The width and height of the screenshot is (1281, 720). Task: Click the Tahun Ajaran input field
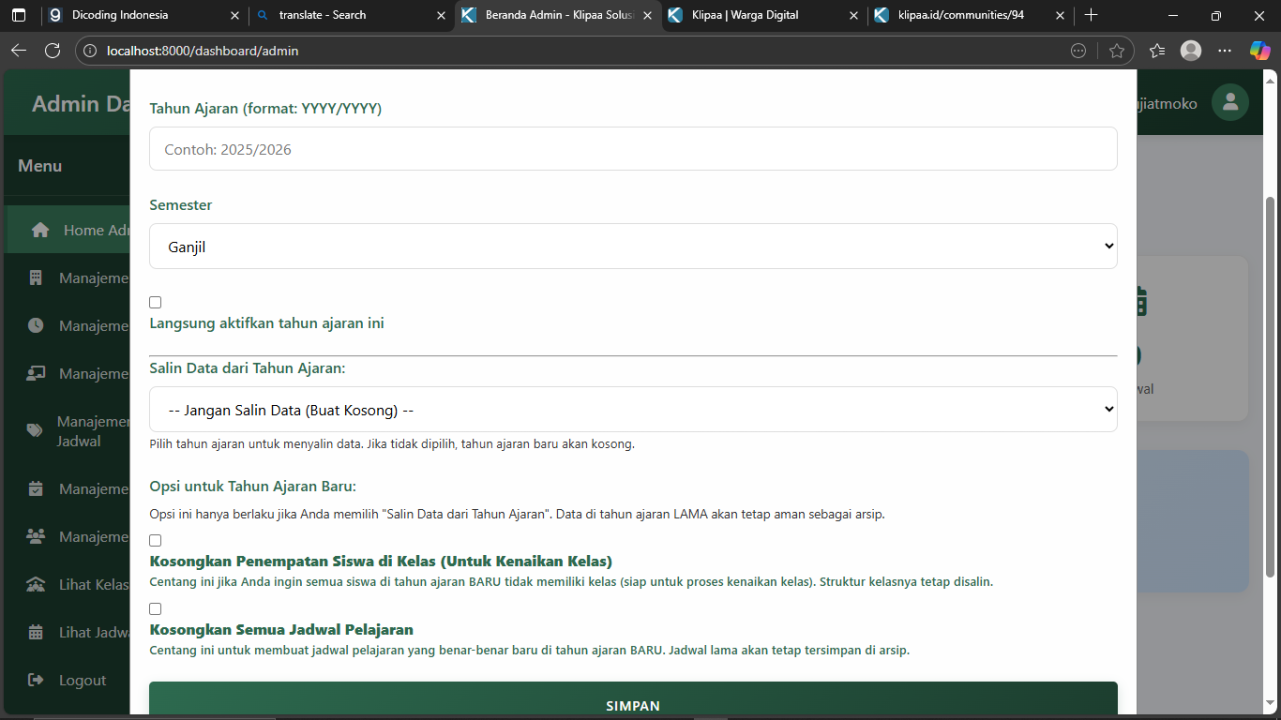tap(633, 149)
